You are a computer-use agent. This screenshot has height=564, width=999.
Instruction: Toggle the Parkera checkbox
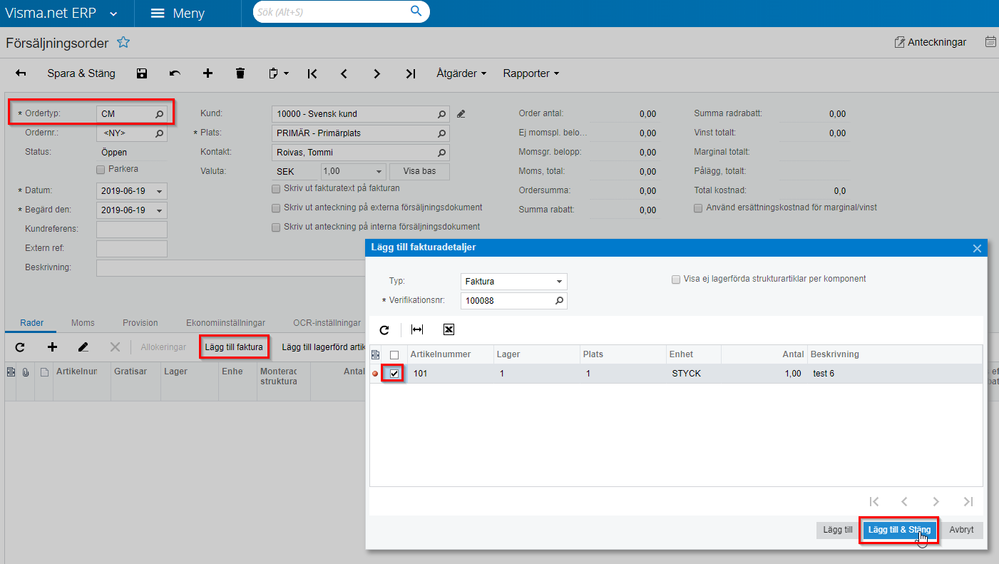pos(101,169)
